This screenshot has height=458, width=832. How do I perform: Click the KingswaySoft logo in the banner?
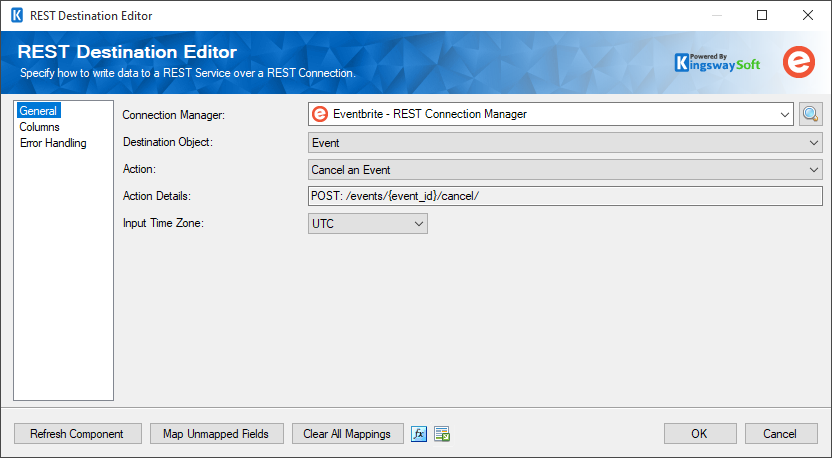(717, 63)
